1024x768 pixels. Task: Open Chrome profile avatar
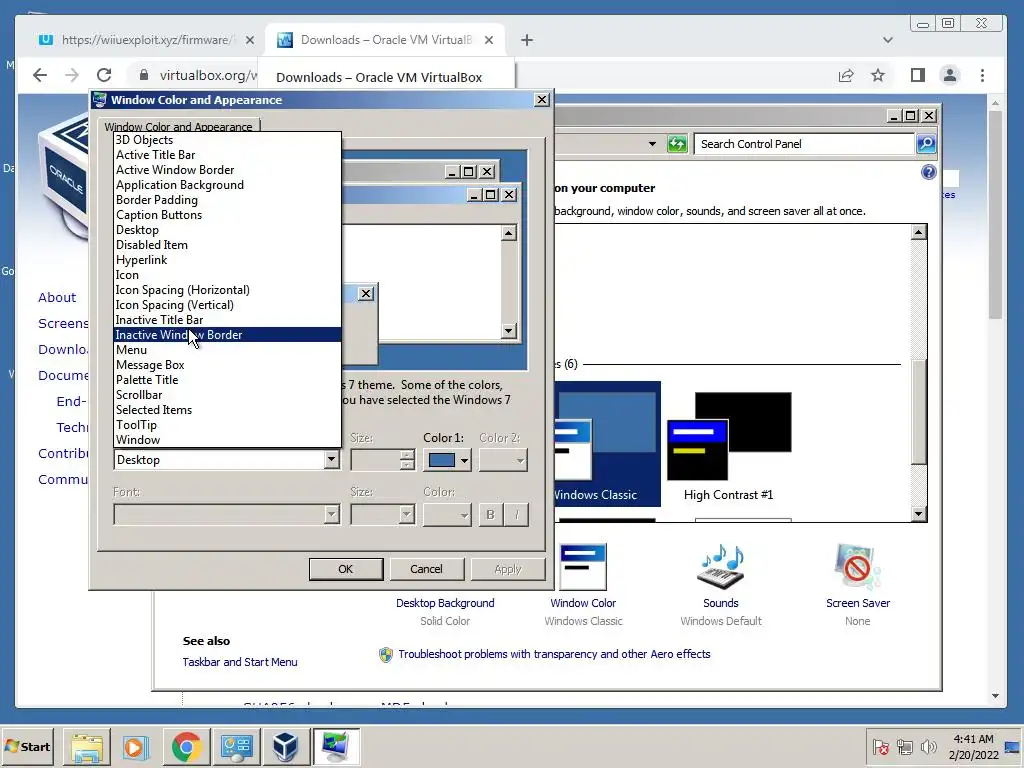point(950,75)
